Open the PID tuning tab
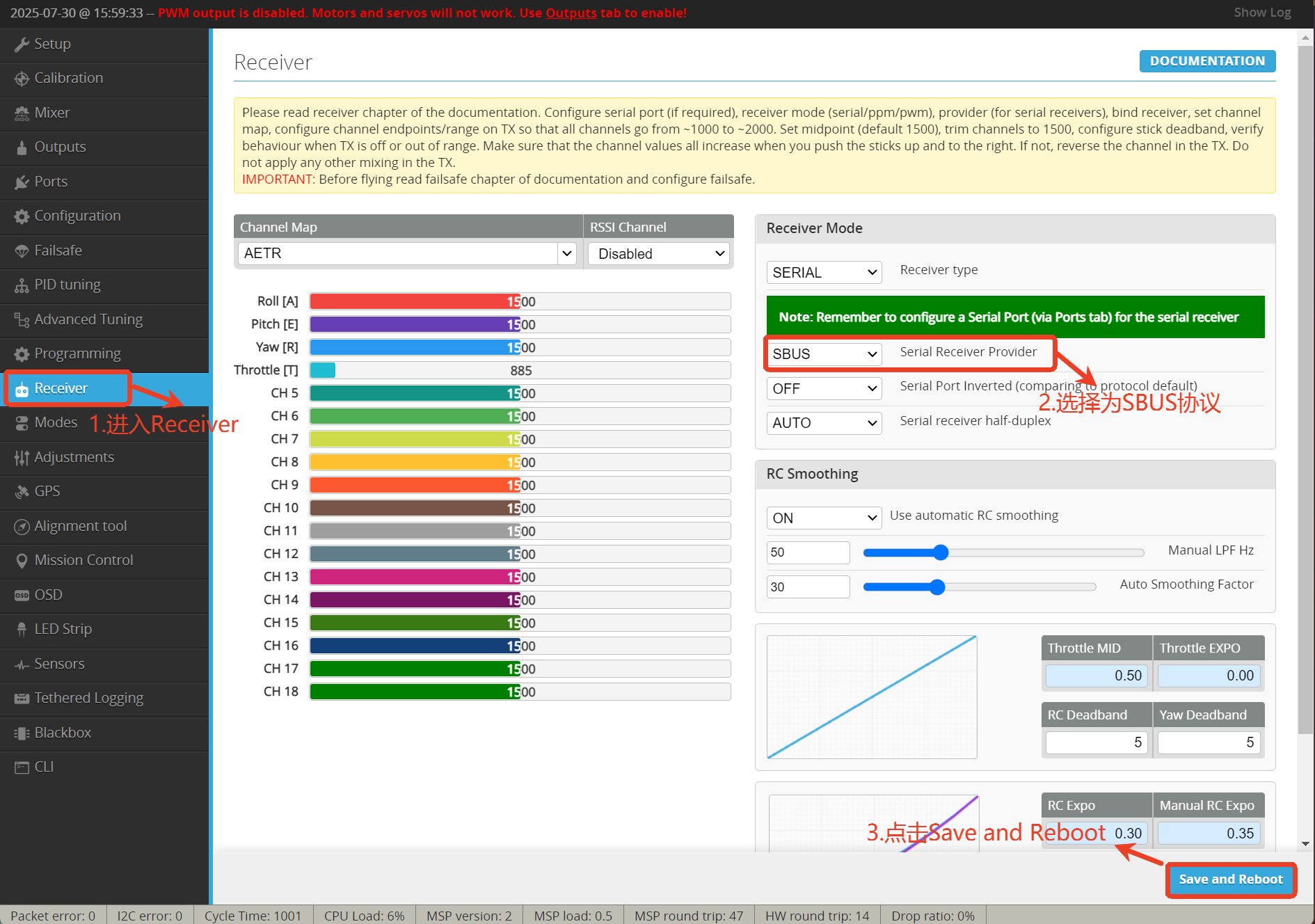This screenshot has height=924, width=1315. [67, 285]
